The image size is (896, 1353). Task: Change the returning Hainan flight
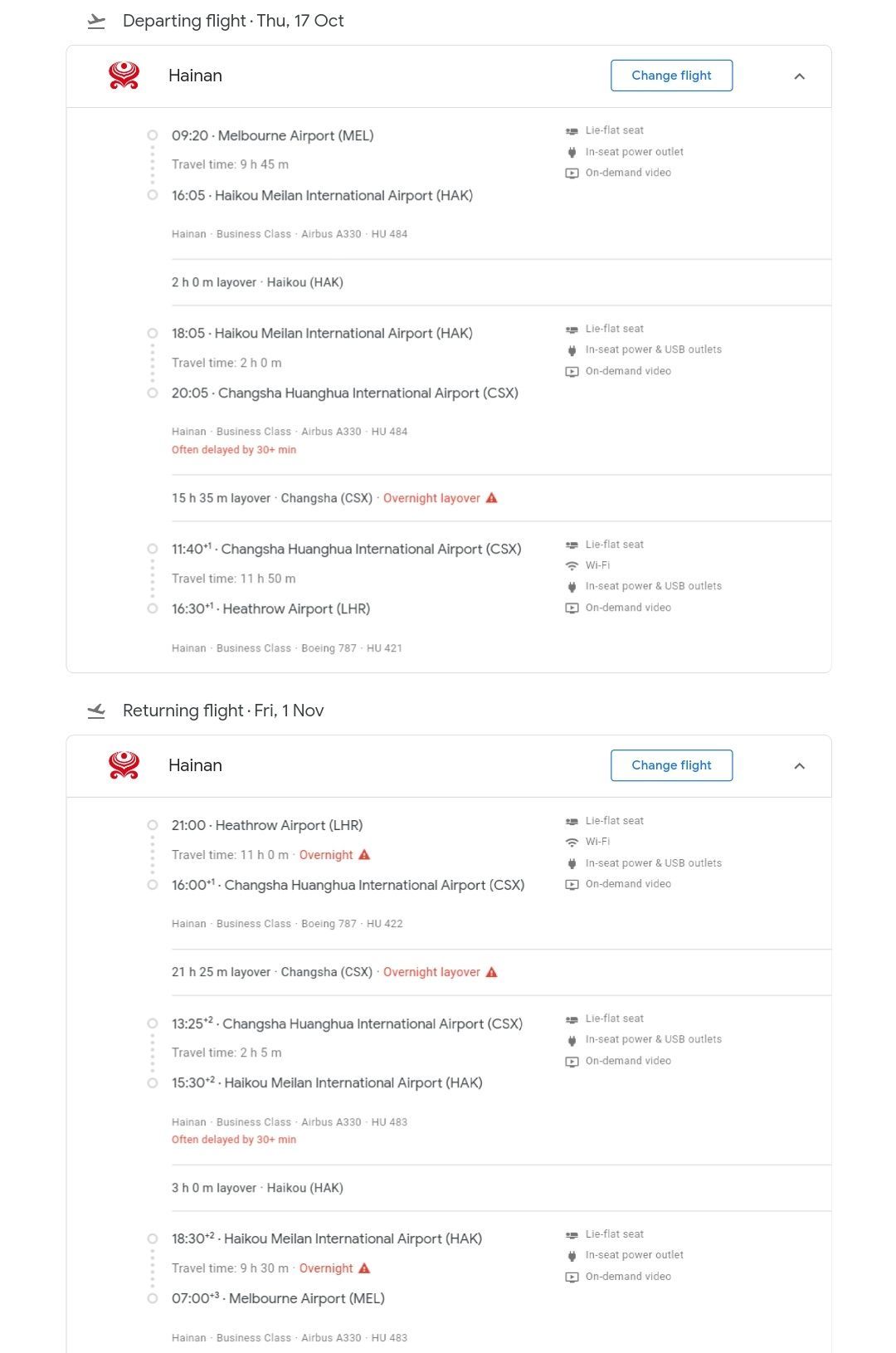point(672,765)
